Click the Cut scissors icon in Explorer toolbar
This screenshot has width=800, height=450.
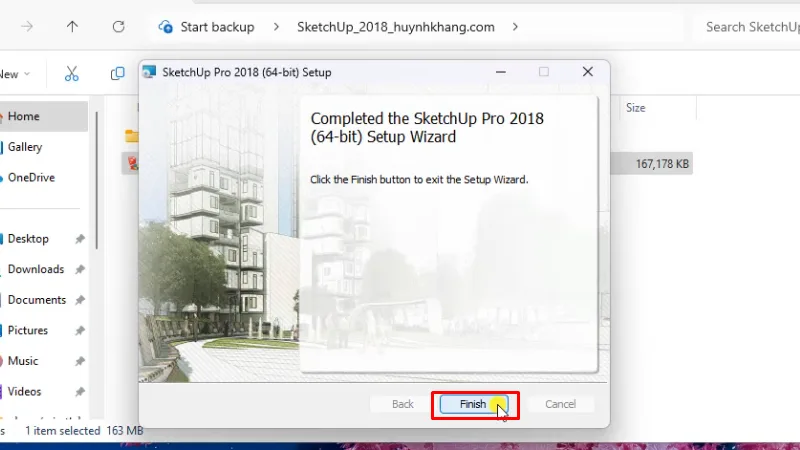click(71, 74)
